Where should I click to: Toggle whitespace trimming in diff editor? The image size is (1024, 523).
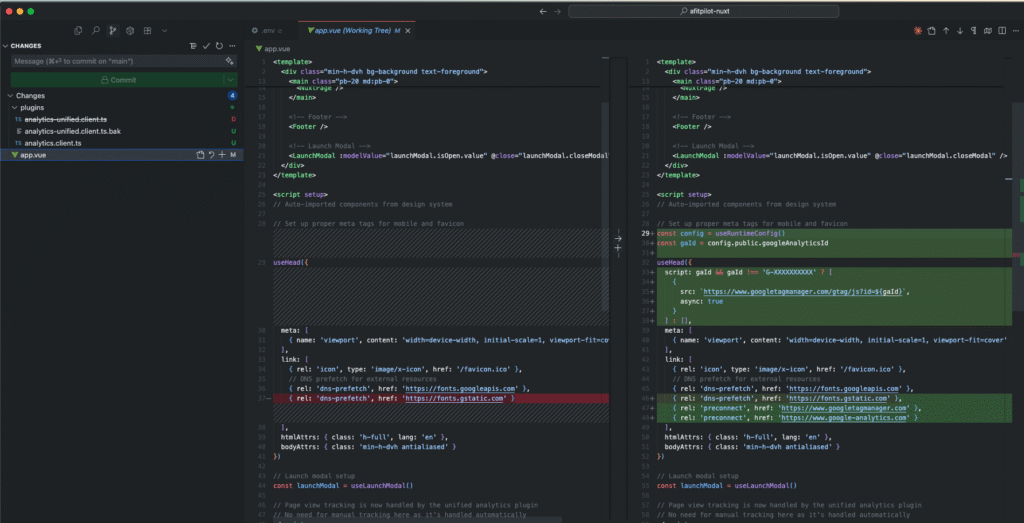(975, 32)
